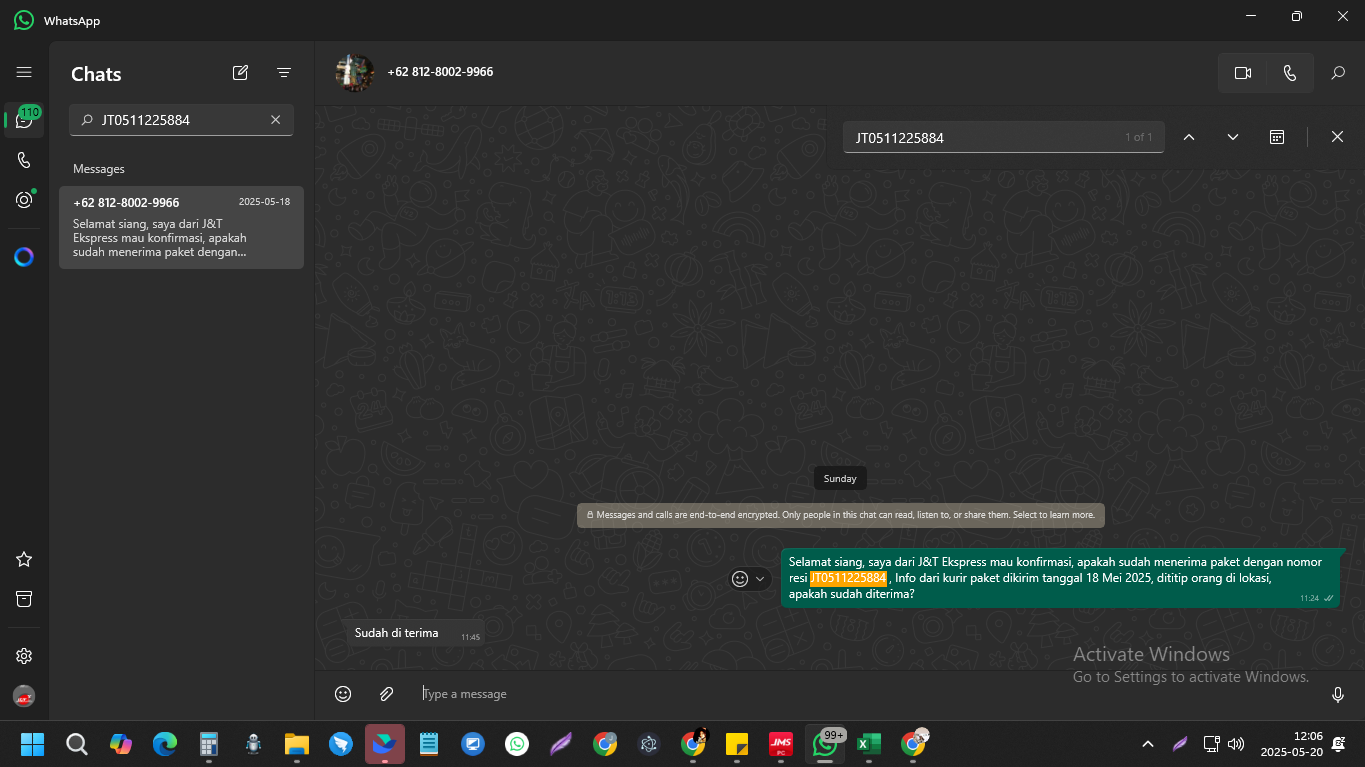Click the contact avatar in chat header
Screen dimensions: 1365x767
pos(354,72)
